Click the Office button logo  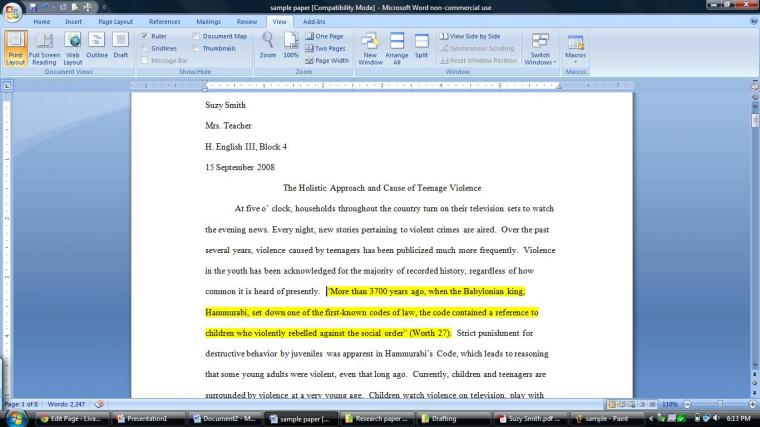(12, 12)
